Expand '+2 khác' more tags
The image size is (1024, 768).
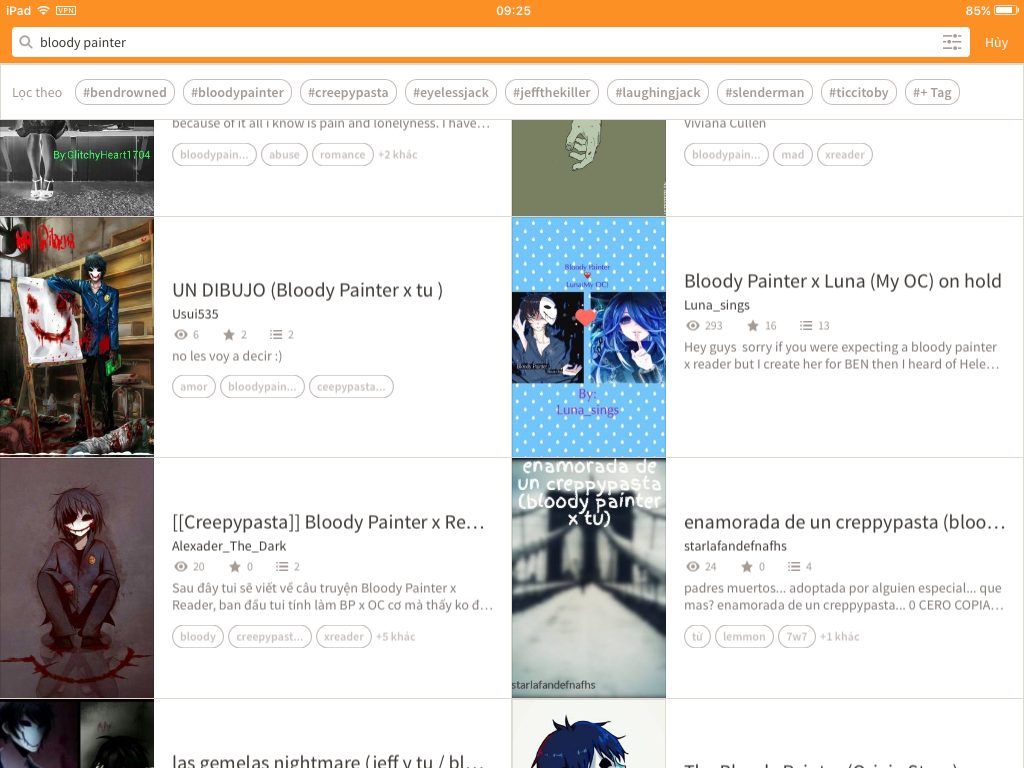[398, 155]
